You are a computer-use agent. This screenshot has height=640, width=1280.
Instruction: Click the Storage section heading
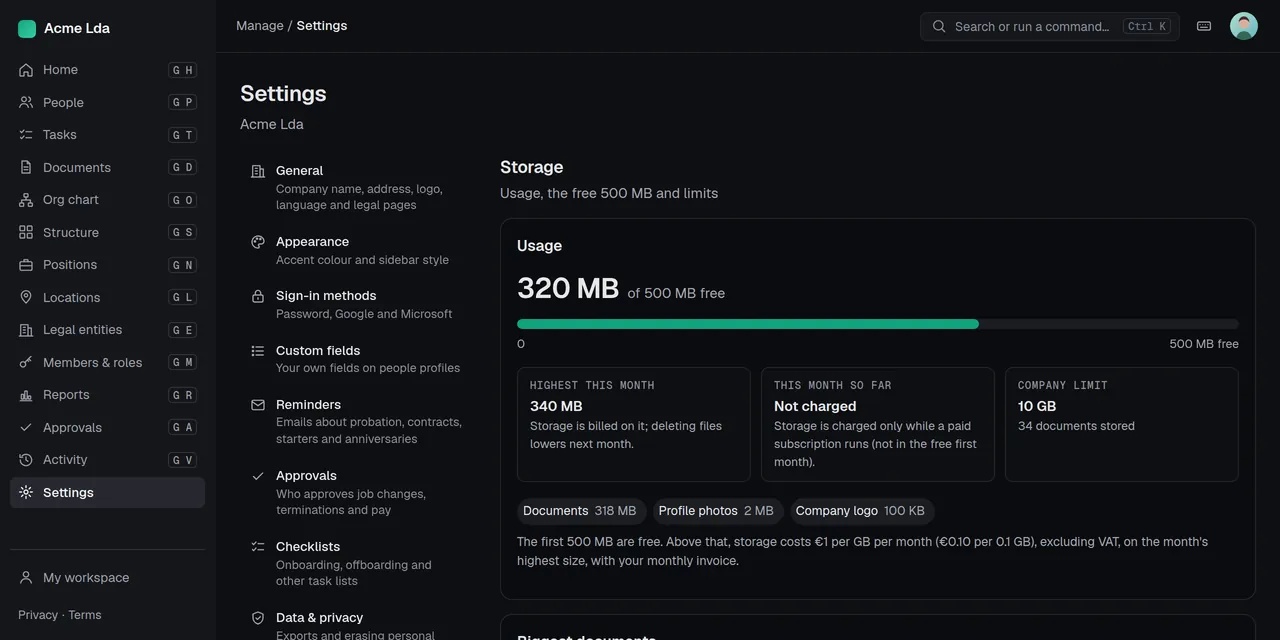(531, 167)
